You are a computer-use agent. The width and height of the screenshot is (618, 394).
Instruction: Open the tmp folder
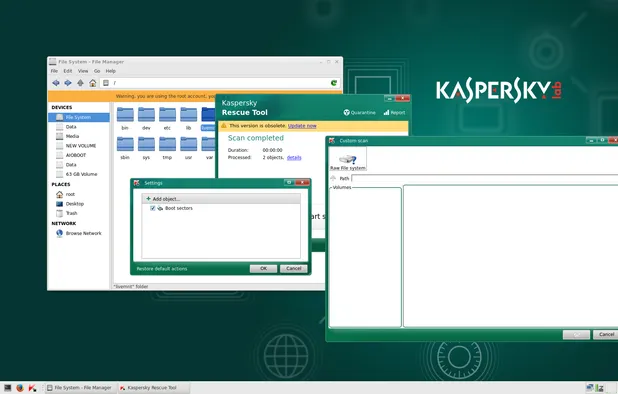[x=167, y=148]
